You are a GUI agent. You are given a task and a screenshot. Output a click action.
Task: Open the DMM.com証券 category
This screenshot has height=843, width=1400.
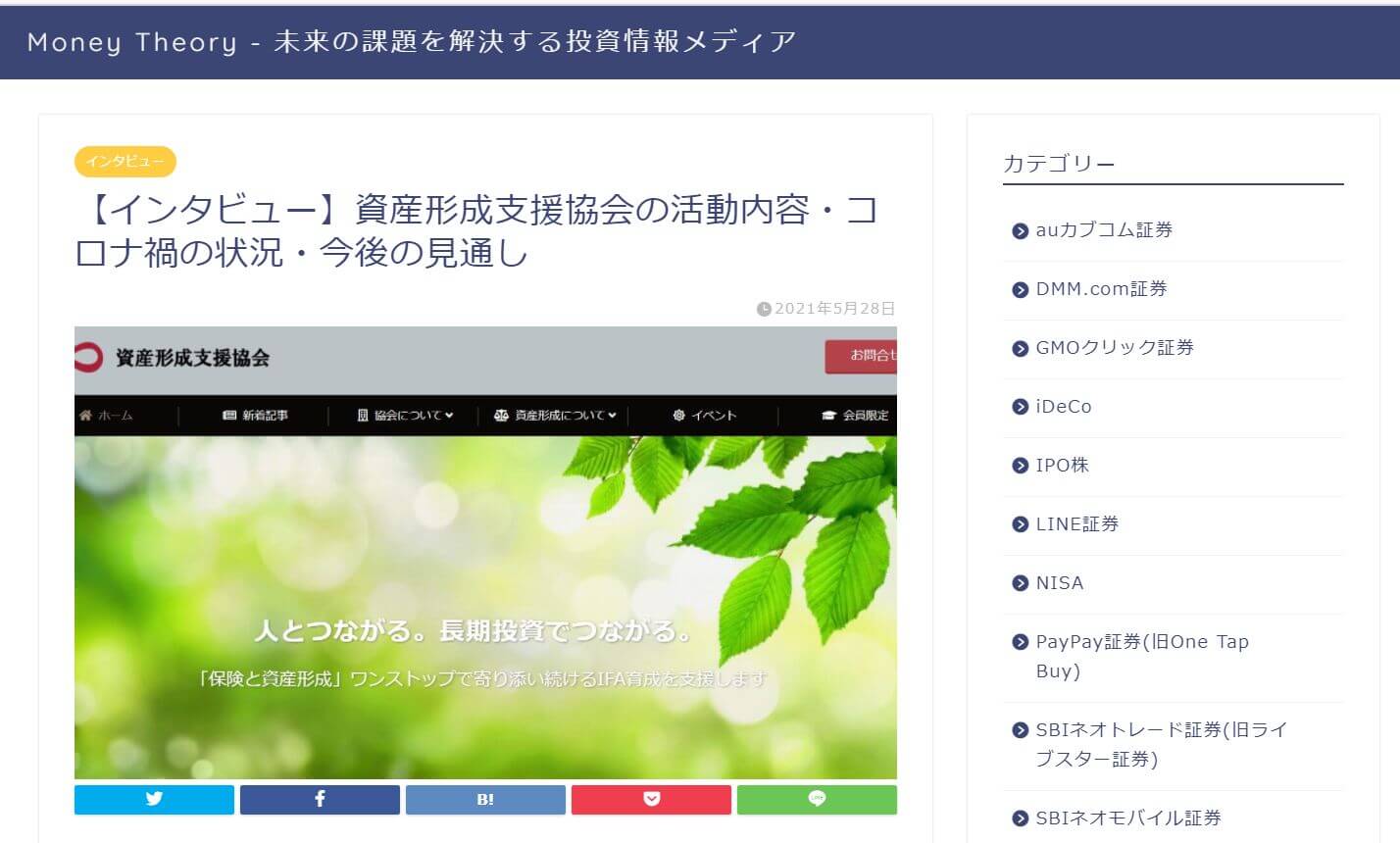click(x=1101, y=289)
